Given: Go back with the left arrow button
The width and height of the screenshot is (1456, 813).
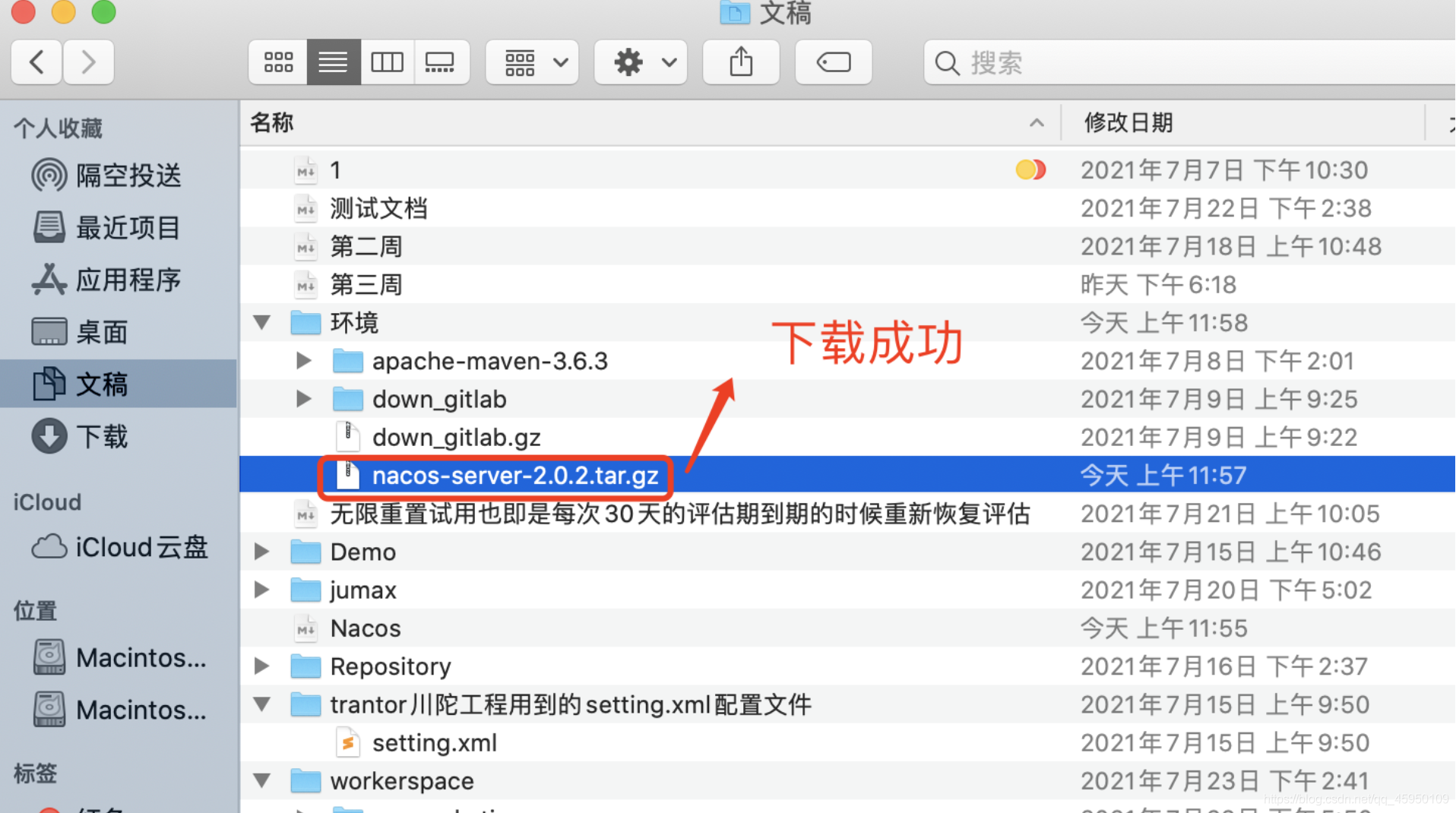Looking at the screenshot, I should [36, 62].
